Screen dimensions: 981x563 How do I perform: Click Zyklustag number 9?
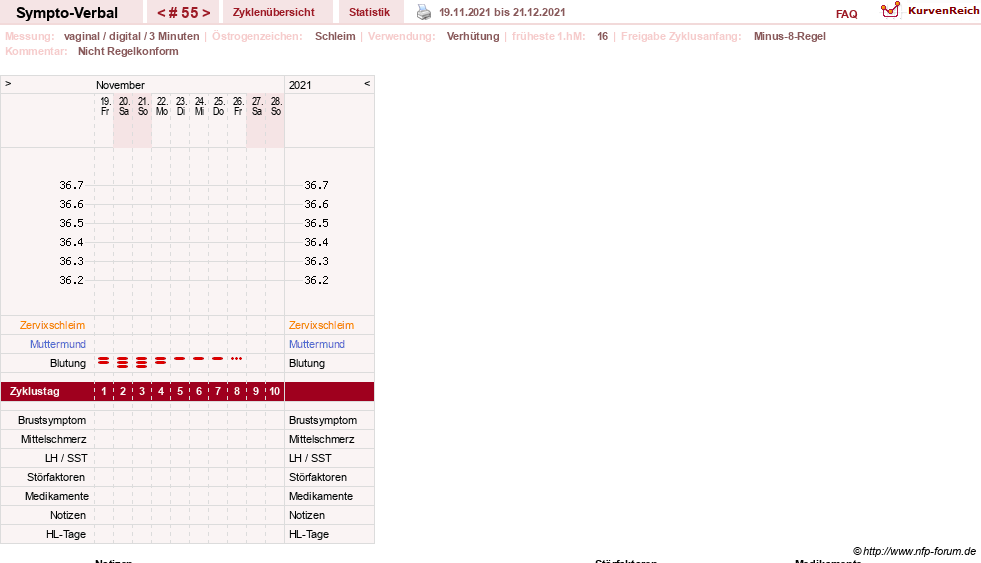(256, 392)
